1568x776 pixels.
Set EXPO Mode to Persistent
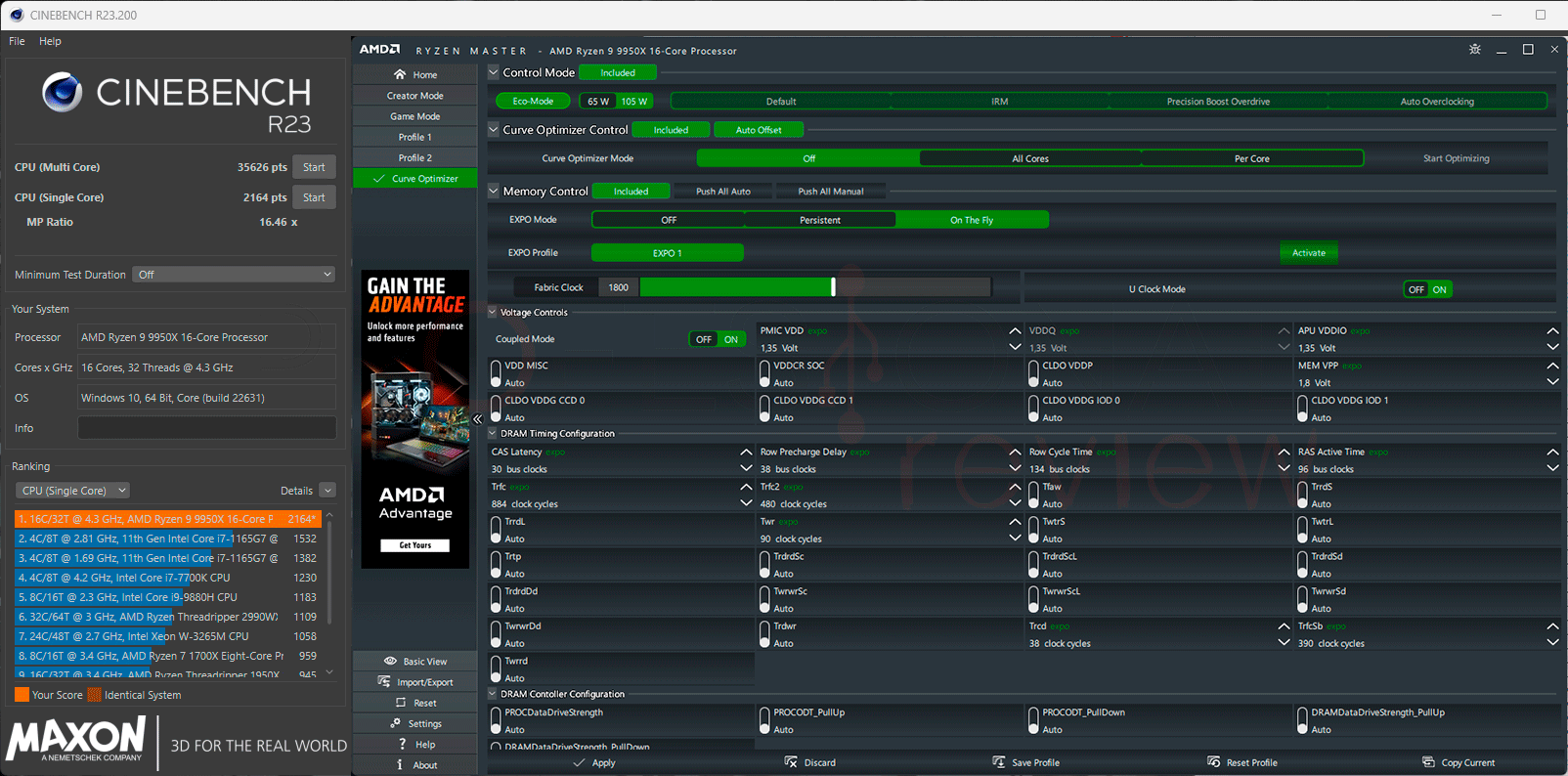(820, 220)
